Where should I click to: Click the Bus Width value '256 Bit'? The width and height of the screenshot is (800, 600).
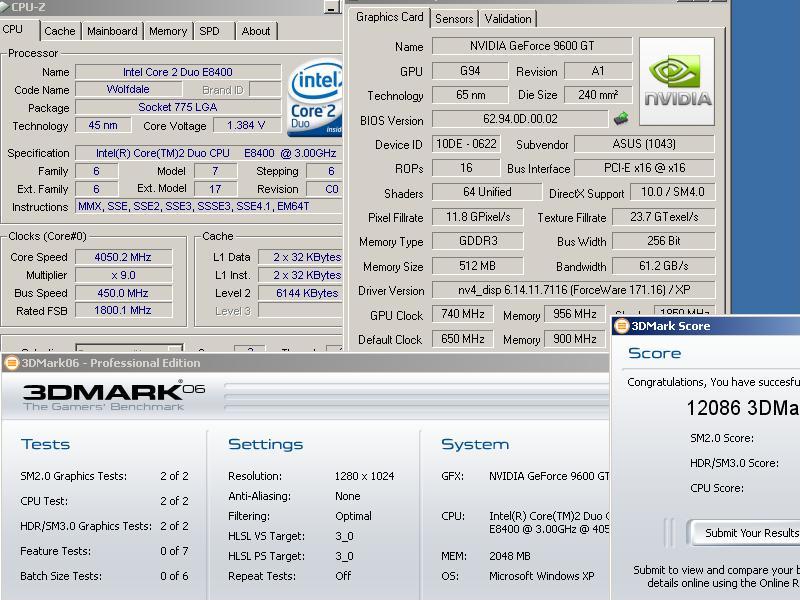point(663,241)
